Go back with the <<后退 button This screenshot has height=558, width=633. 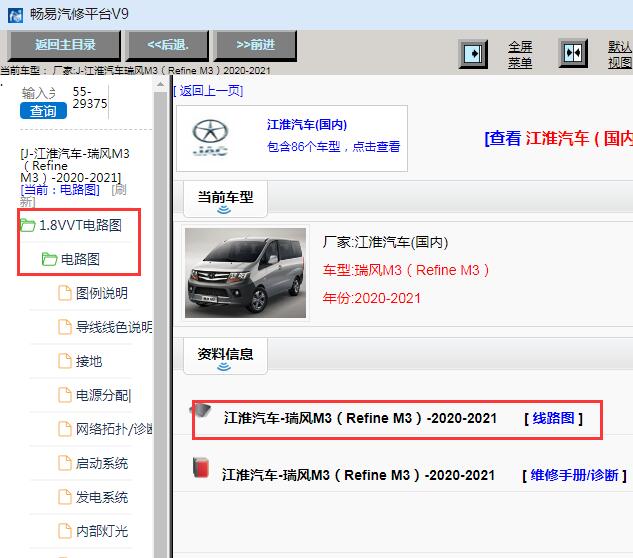168,45
